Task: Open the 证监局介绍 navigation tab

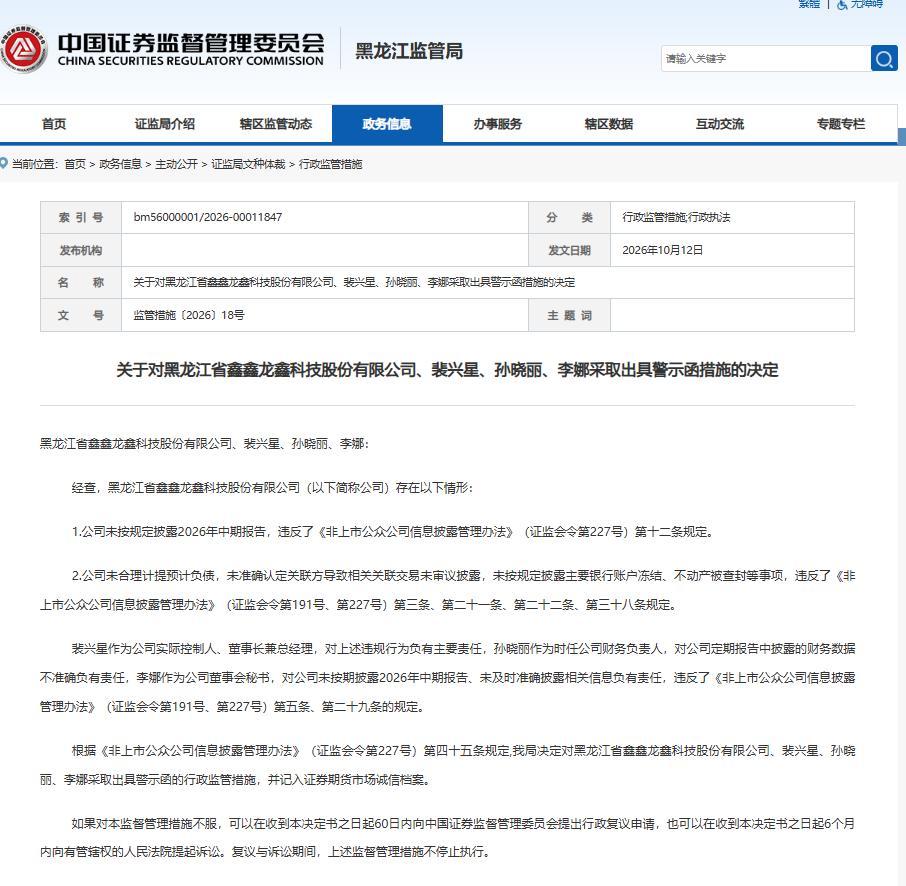Action: (x=165, y=124)
